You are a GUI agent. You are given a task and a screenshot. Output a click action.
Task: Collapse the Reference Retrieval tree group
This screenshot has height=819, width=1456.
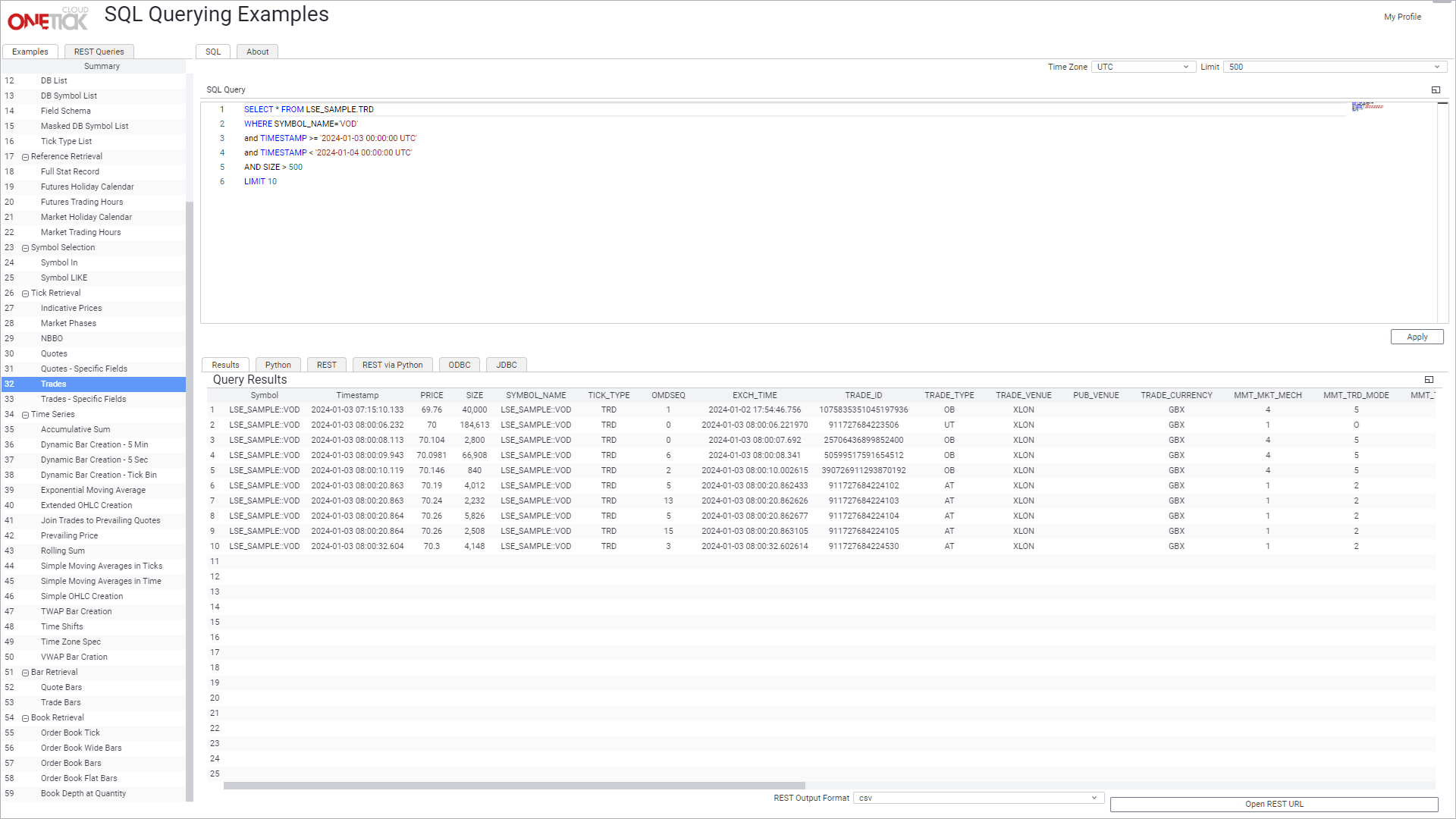(26, 157)
